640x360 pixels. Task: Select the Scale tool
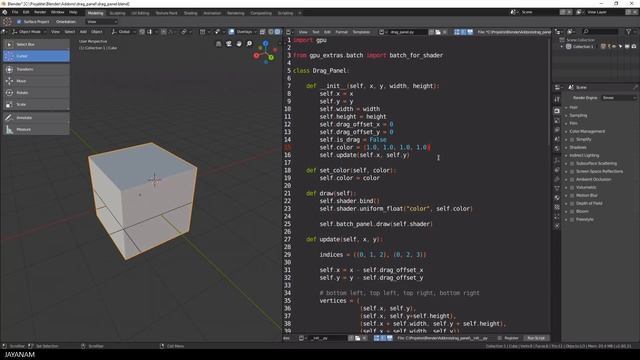(36, 104)
